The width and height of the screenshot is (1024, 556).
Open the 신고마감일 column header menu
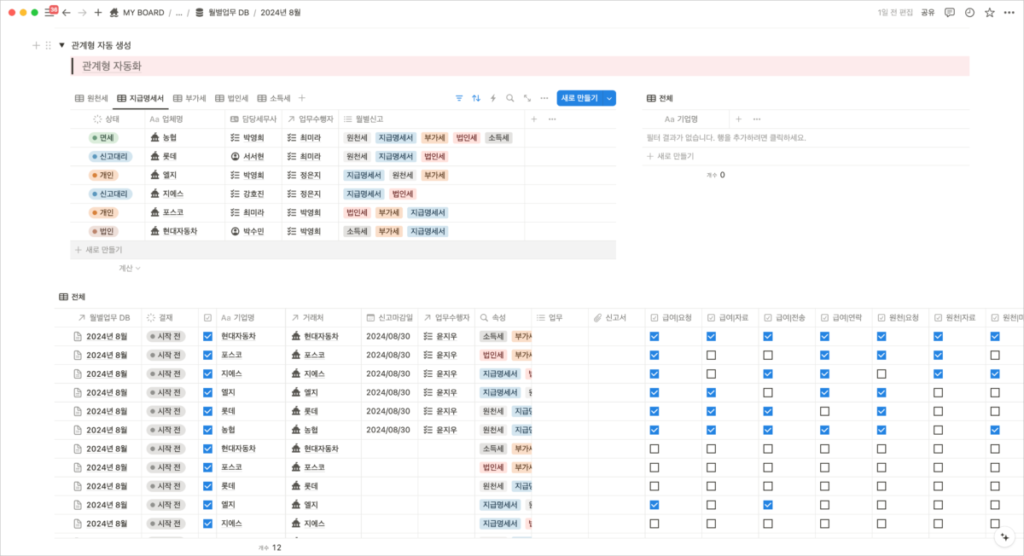coord(390,318)
